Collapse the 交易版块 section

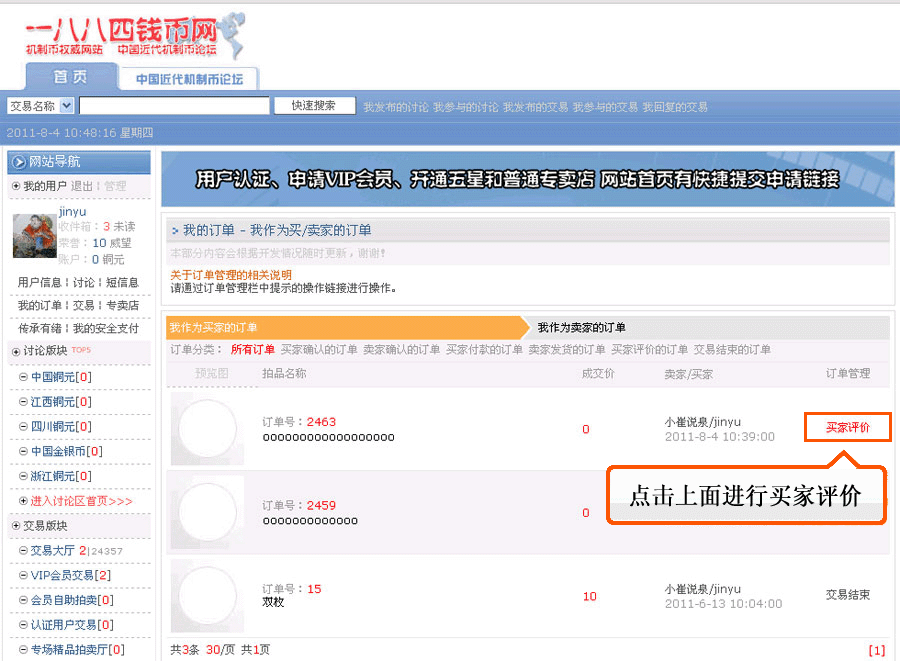click(15, 526)
